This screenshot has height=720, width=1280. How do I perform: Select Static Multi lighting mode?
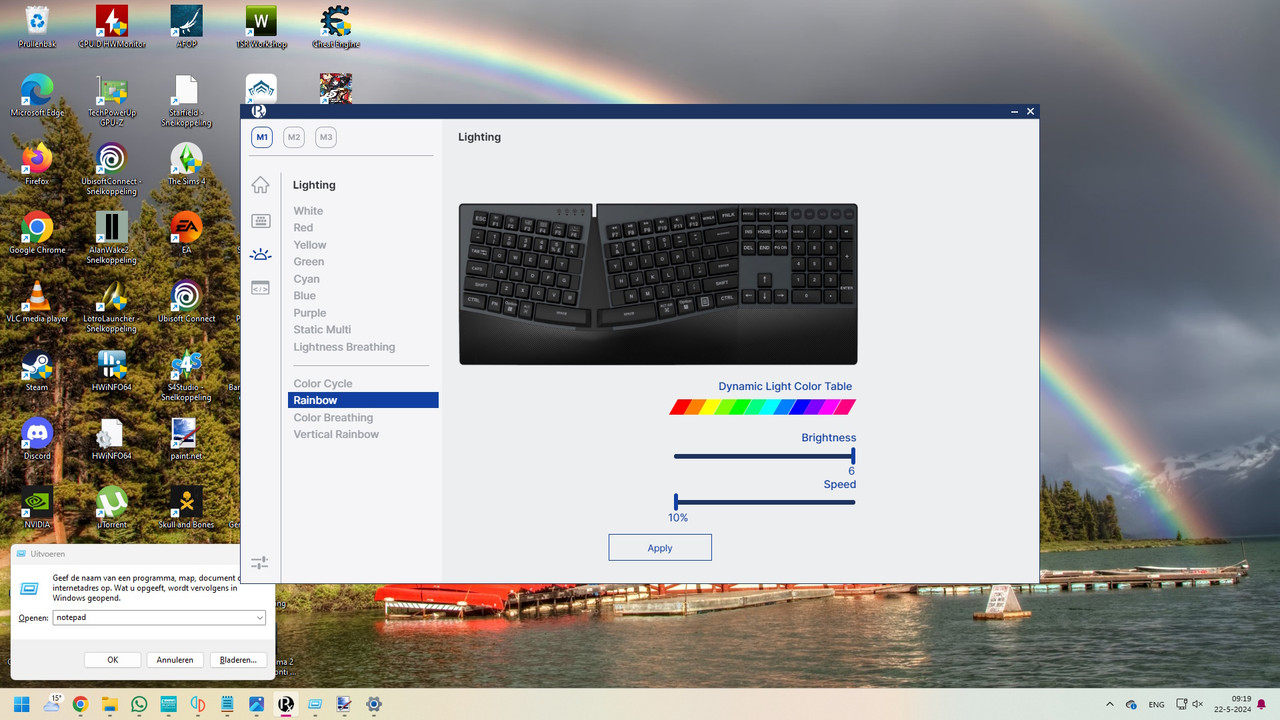pos(322,330)
